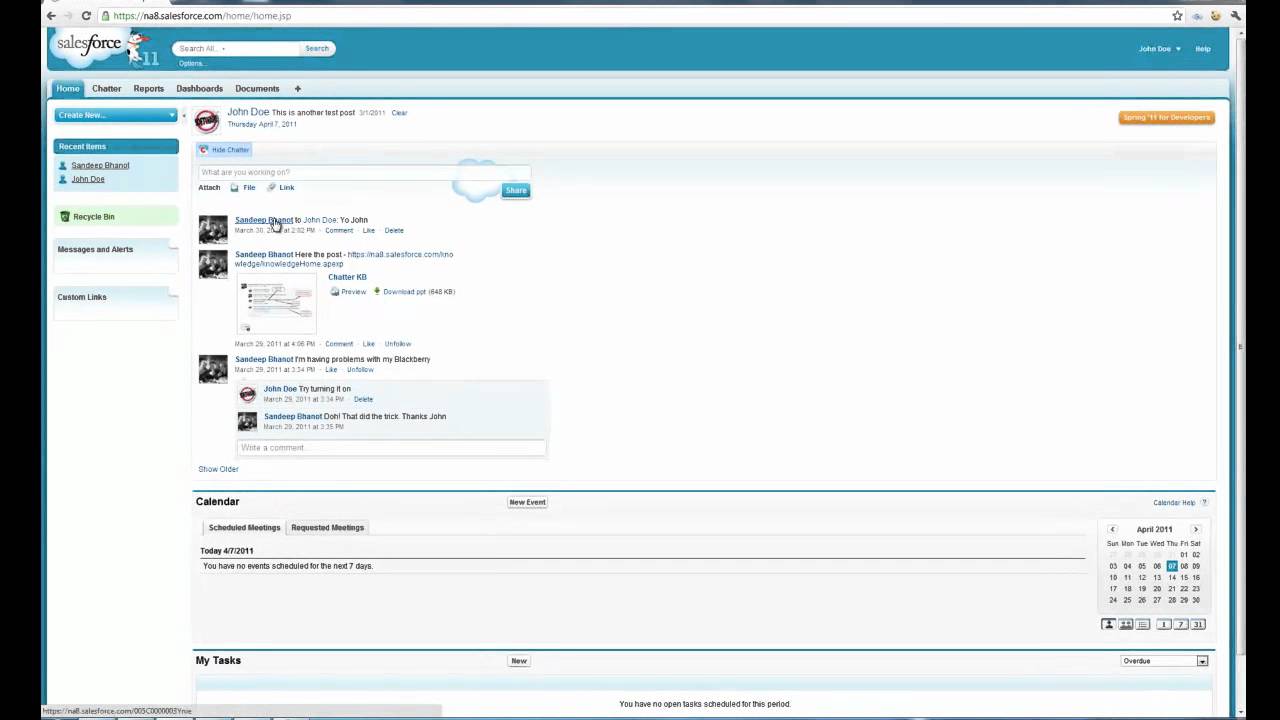Click the Hide Chatter heart icon
1280x720 pixels.
tap(204, 150)
